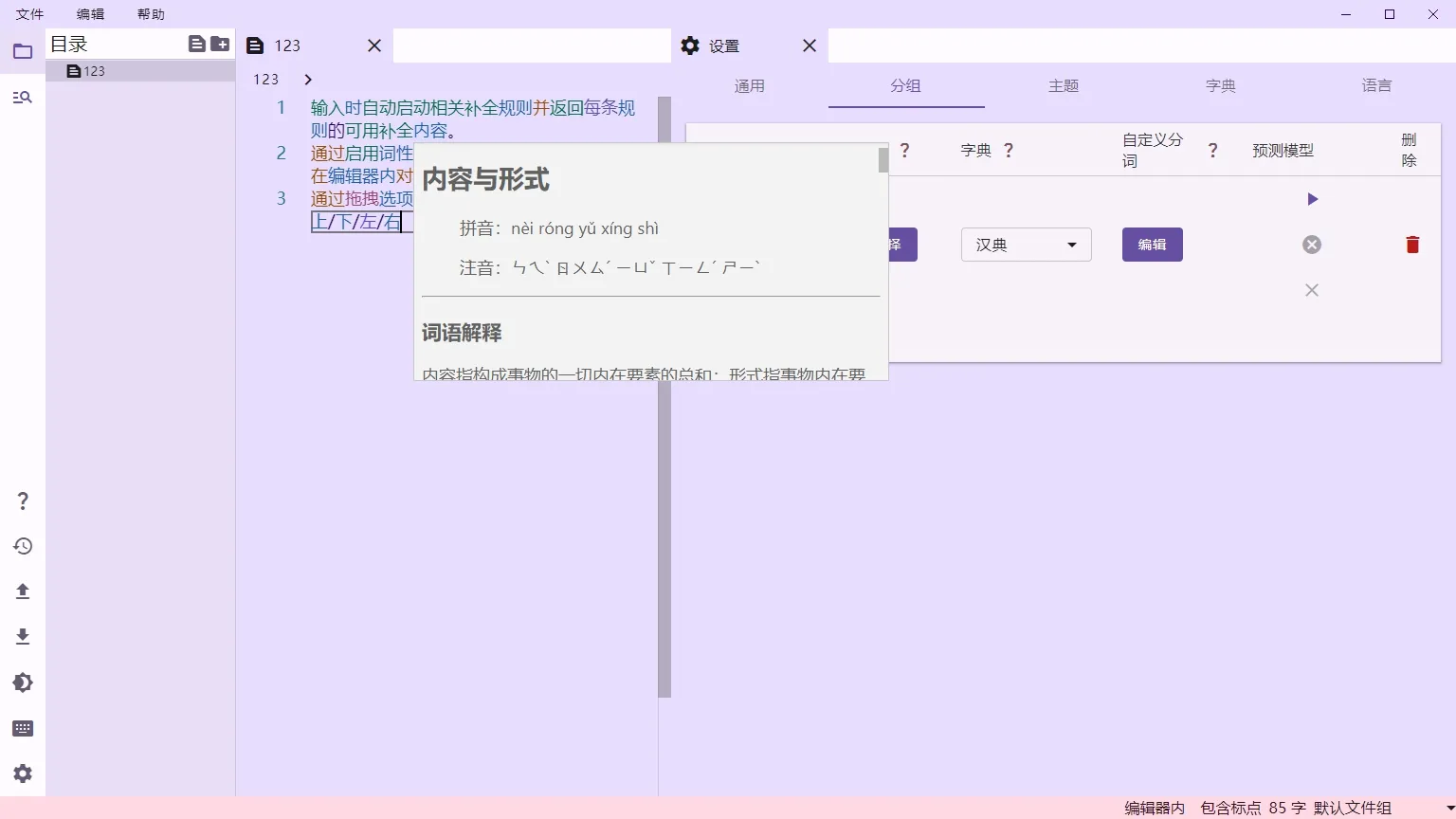Open the history clock sidebar icon
This screenshot has height=819, width=1456.
point(23,546)
